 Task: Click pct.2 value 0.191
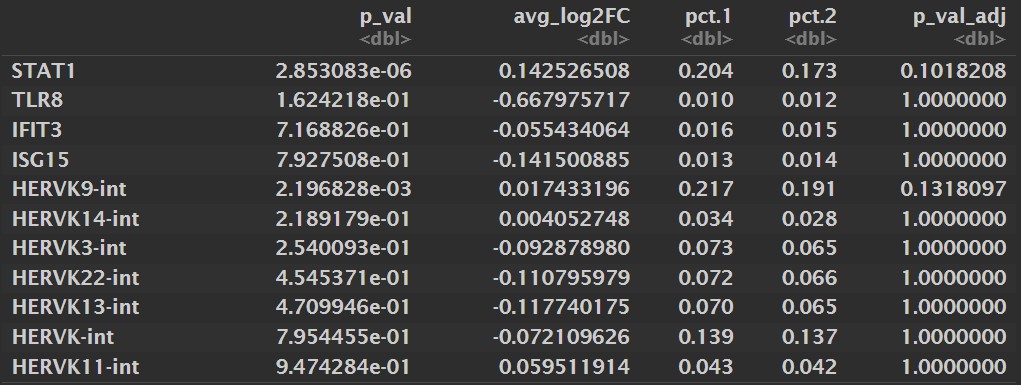[809, 189]
